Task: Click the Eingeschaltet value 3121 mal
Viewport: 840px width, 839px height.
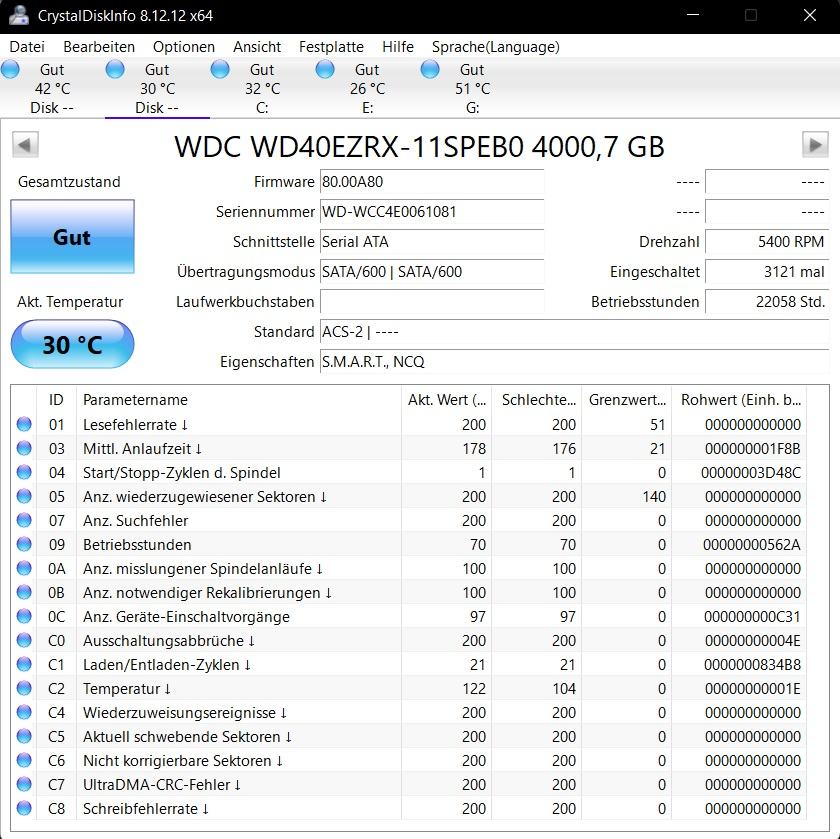Action: pyautogui.click(x=767, y=272)
